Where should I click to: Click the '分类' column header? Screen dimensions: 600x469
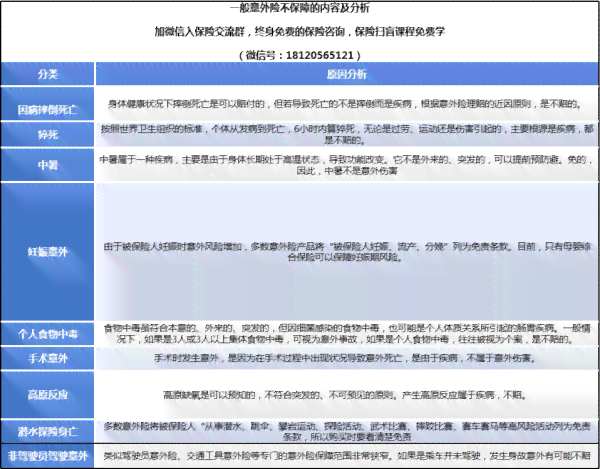[x=47, y=74]
